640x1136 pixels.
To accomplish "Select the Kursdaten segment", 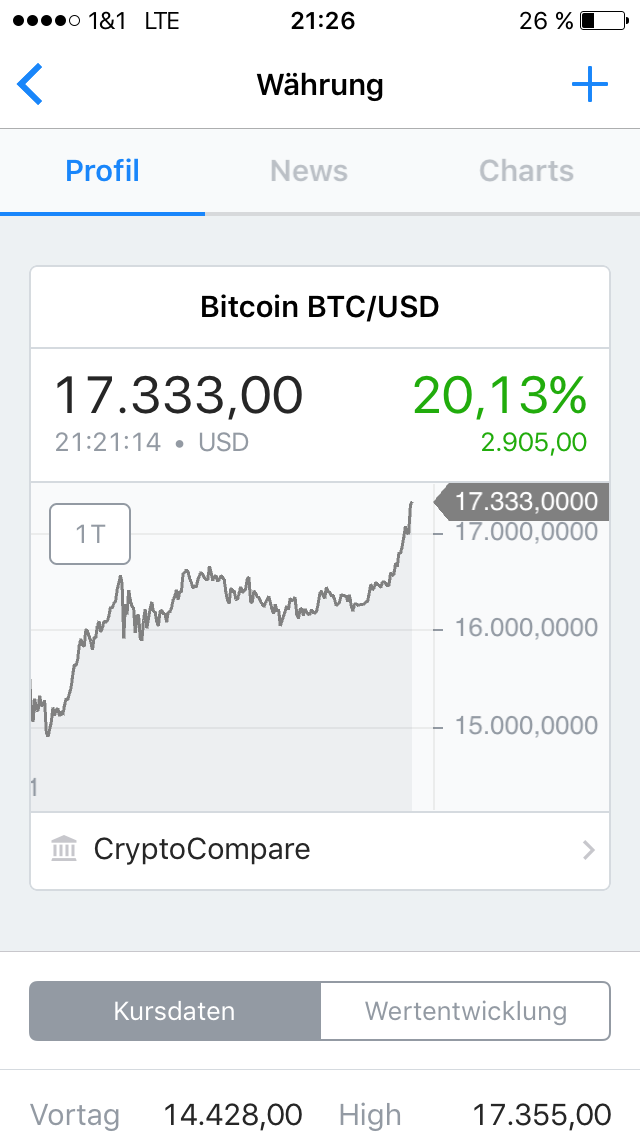I will coord(175,1011).
